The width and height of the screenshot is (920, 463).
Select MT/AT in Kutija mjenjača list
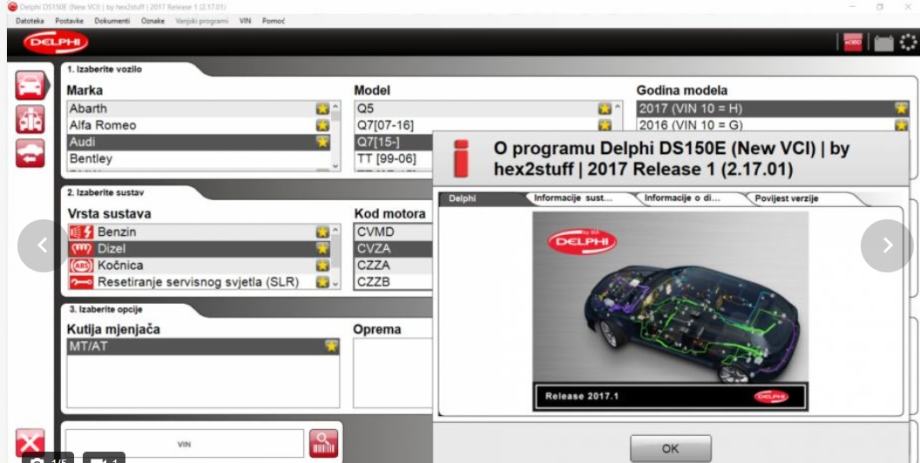[203, 346]
